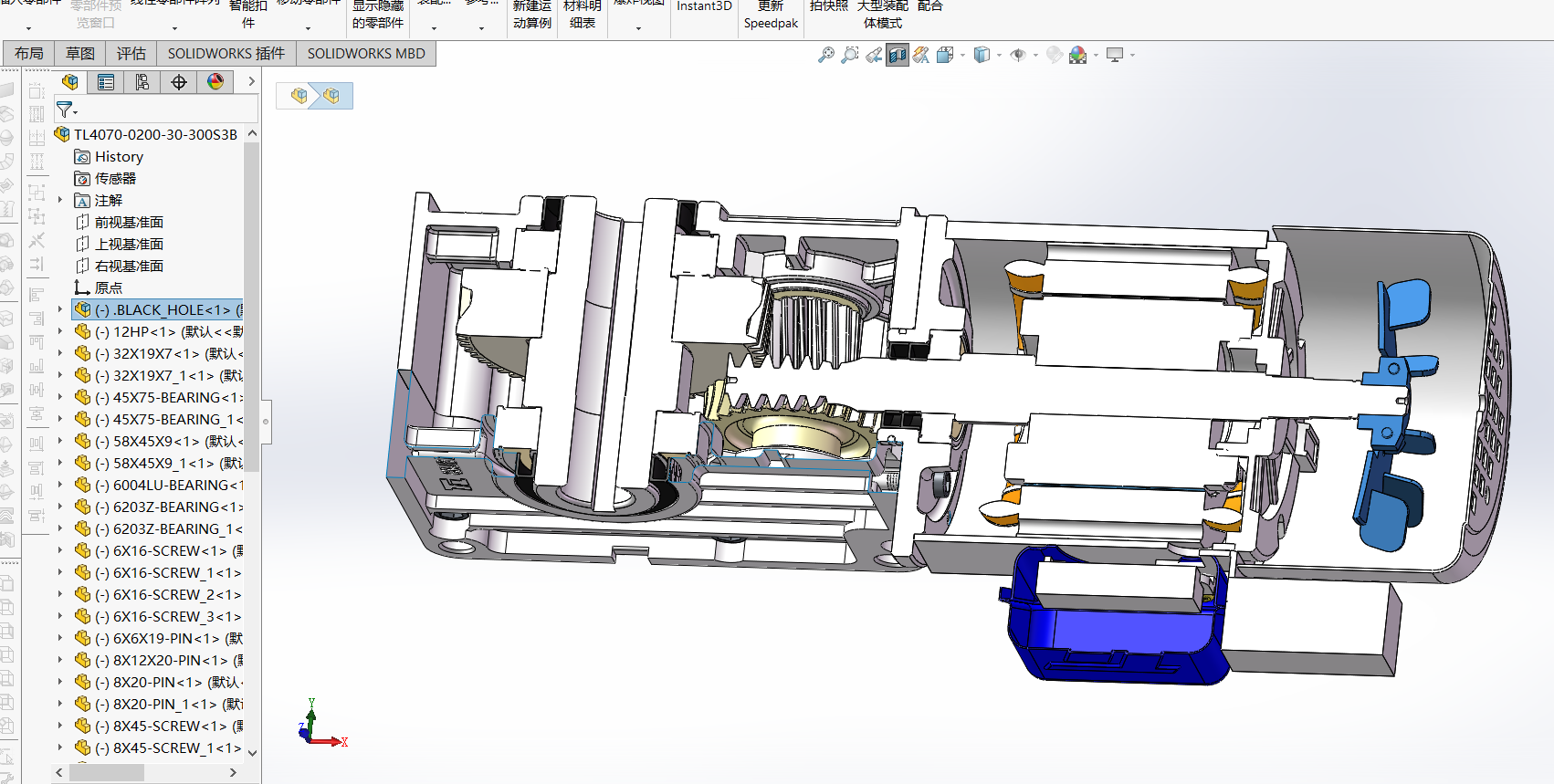Open the ConfigurationManager tab
1554x784 pixels.
pos(142,82)
